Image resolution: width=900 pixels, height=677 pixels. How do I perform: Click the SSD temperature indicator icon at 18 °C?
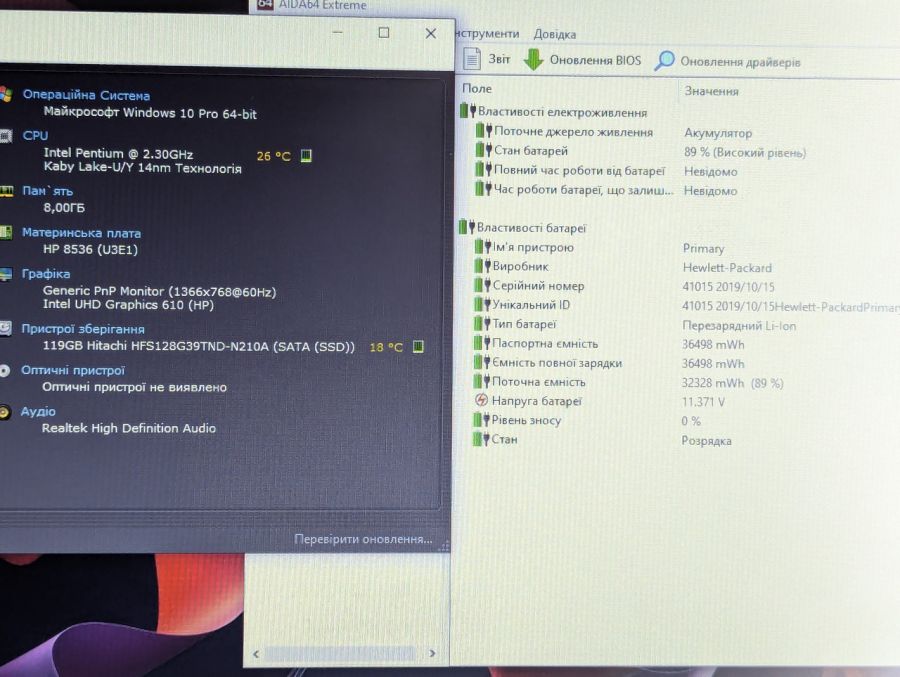click(418, 347)
